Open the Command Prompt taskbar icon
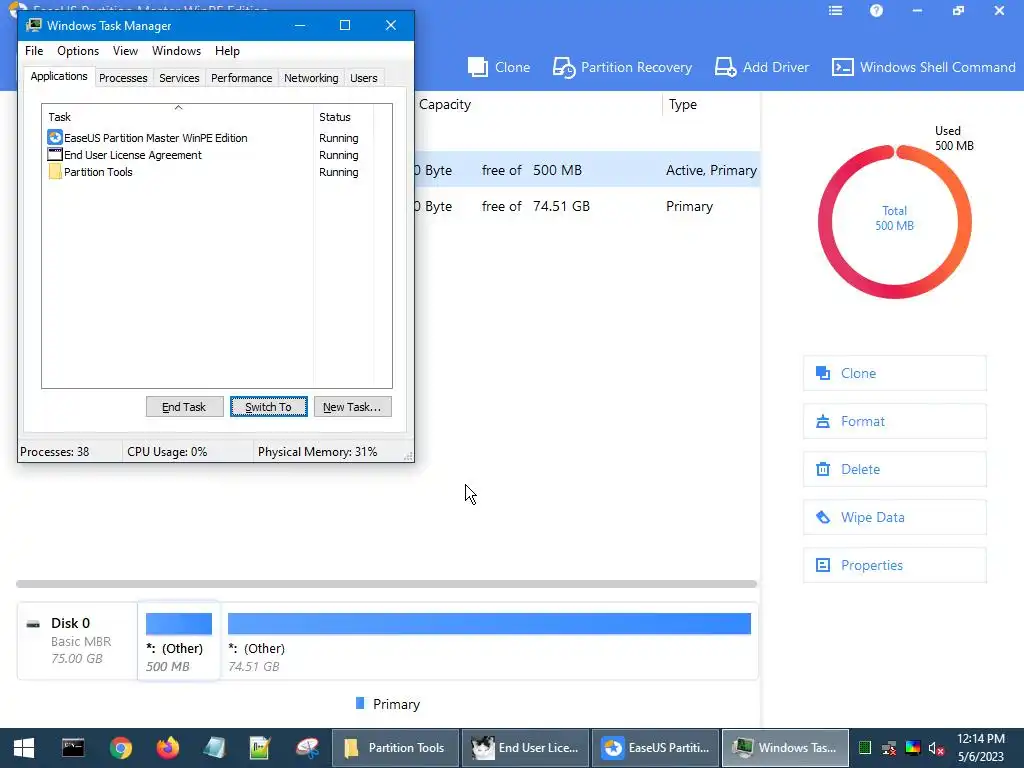Screen dimensions: 1024x768 (73, 748)
